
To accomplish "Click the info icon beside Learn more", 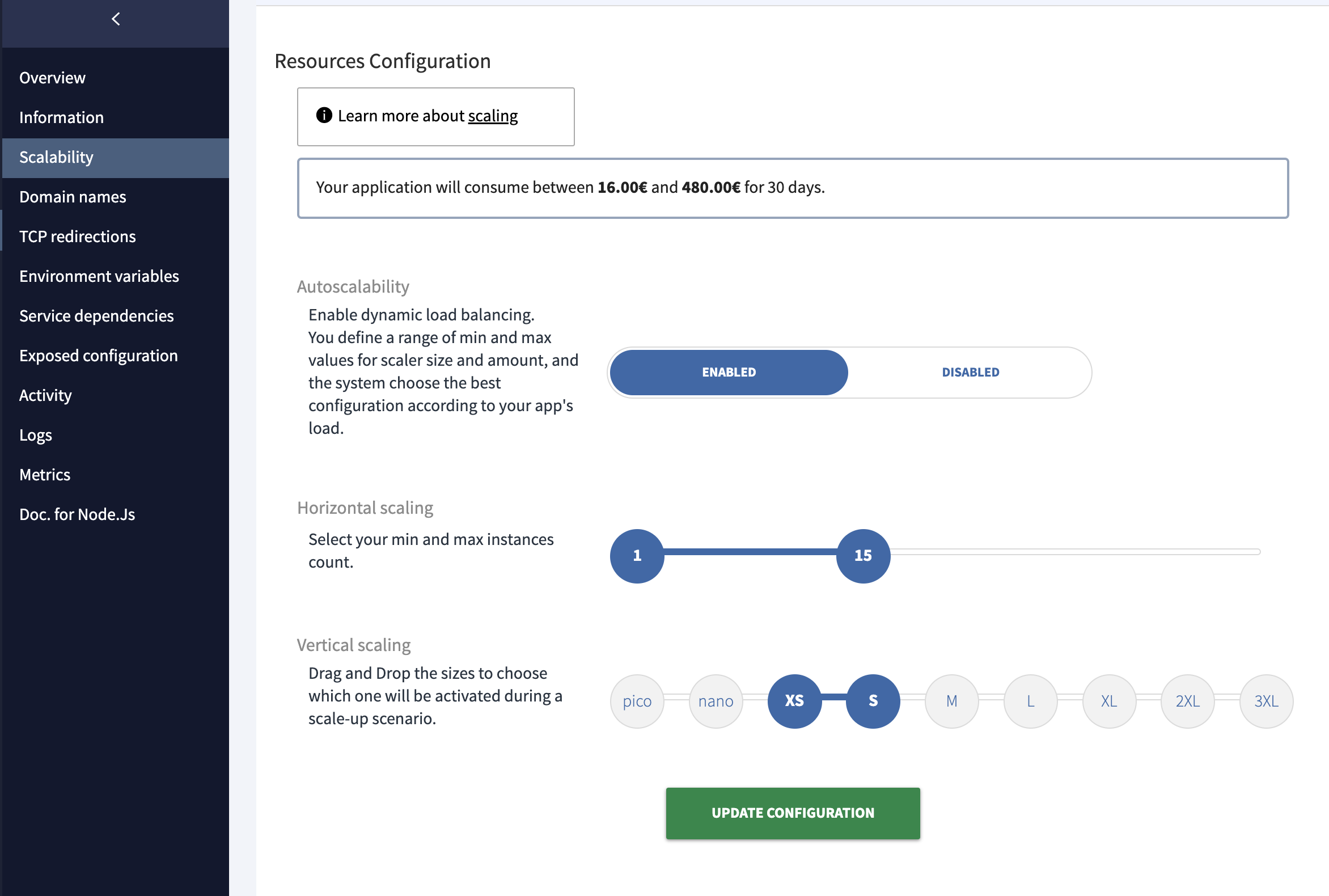I will click(324, 116).
